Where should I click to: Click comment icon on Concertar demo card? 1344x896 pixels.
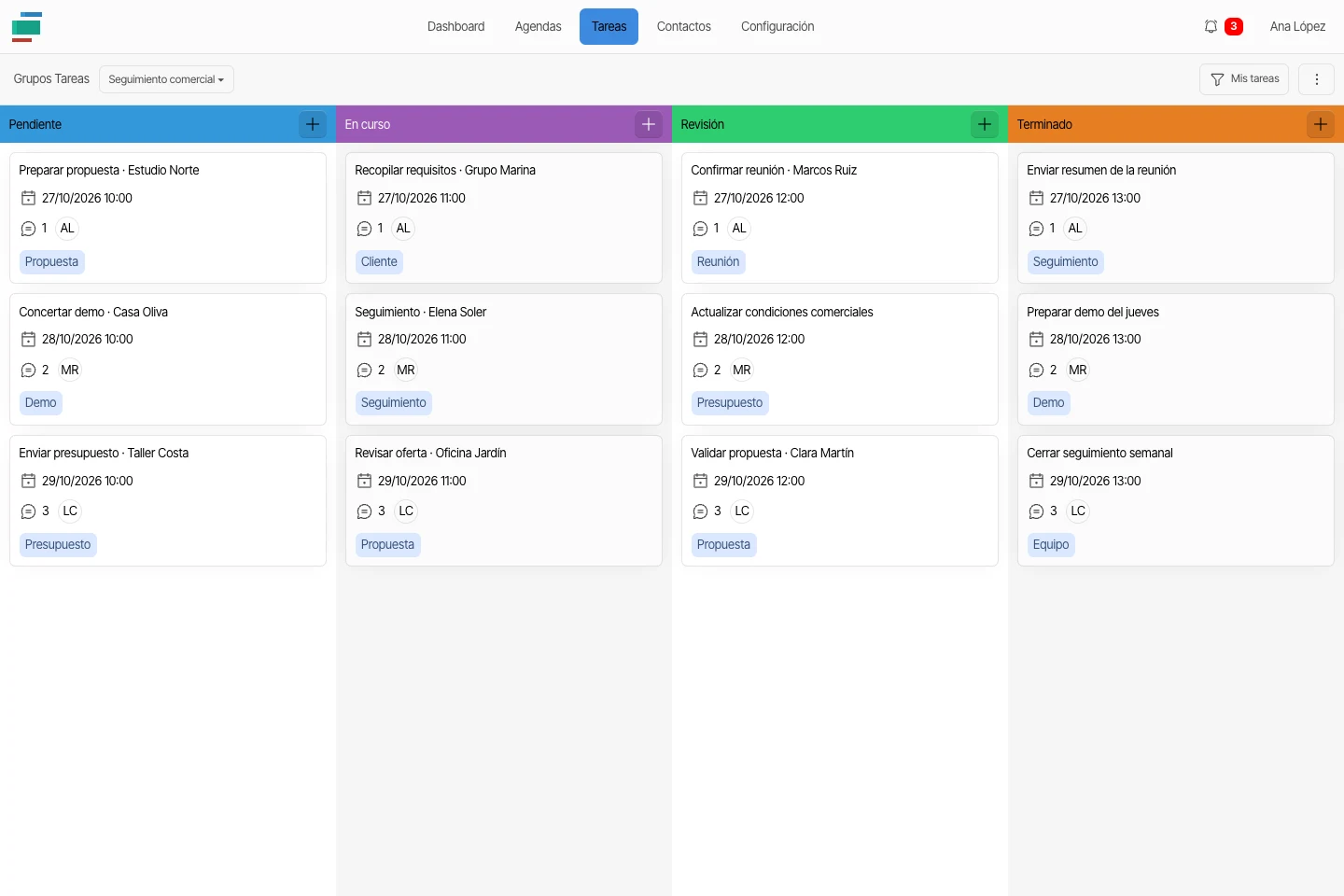(x=28, y=371)
